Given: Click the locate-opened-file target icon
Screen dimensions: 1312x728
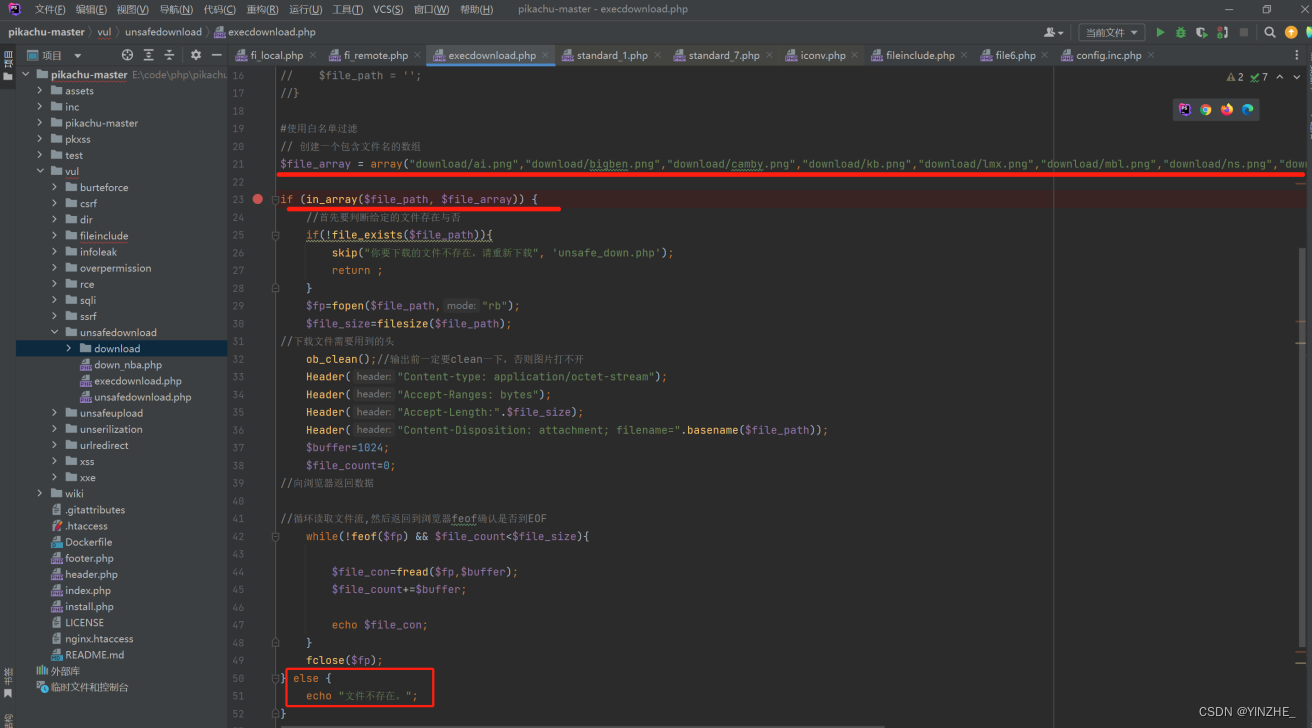Looking at the screenshot, I should (x=127, y=55).
